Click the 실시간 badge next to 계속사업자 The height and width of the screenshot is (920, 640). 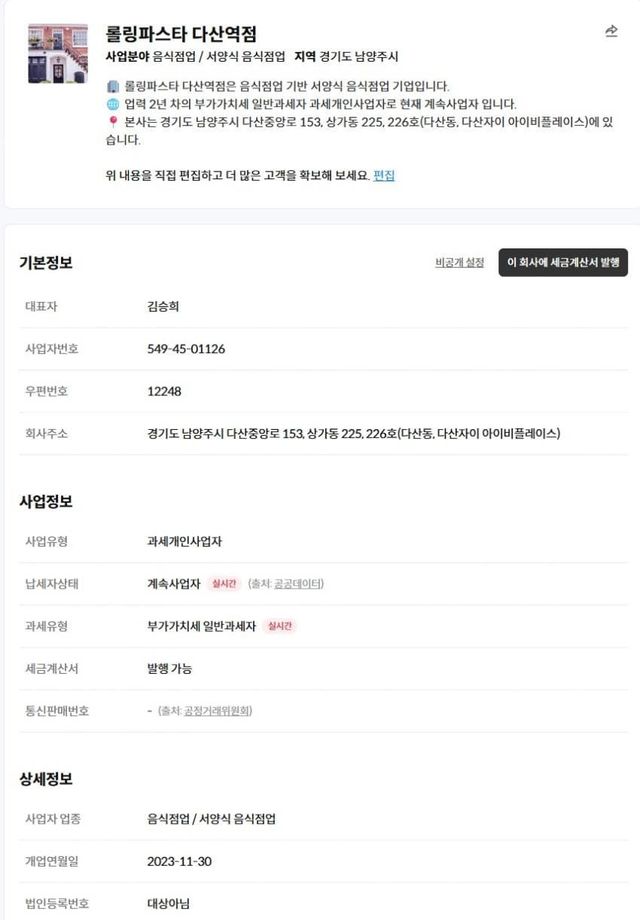point(224,584)
